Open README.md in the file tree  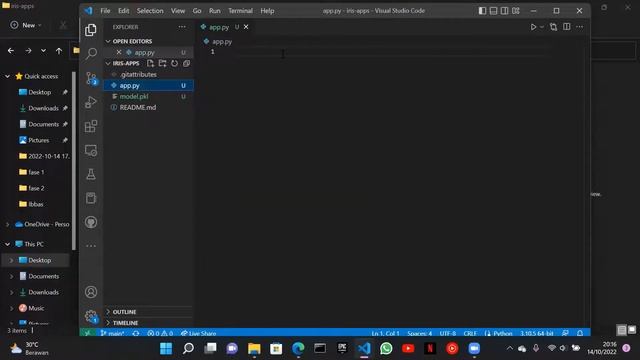tap(148, 107)
